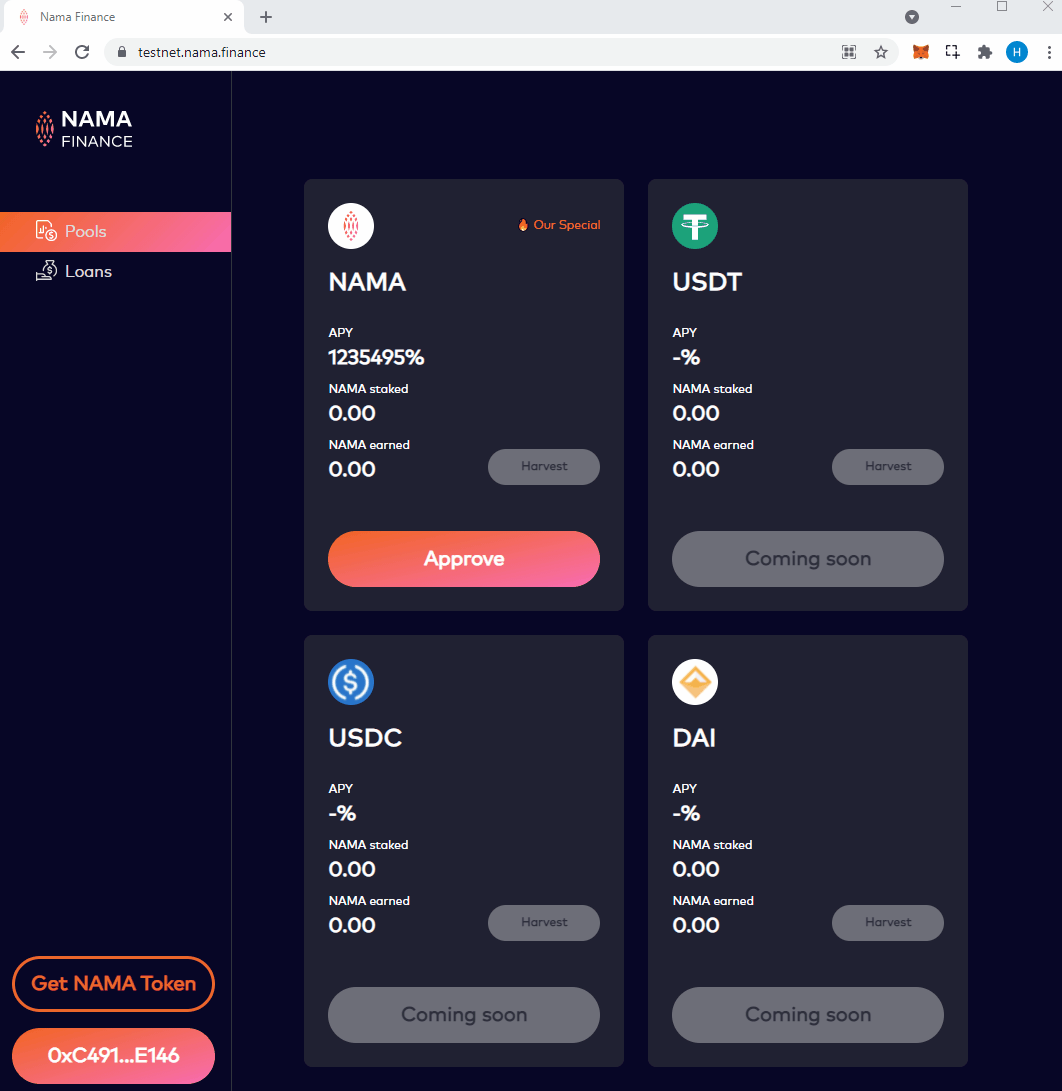Open a new browser tab
The image size is (1062, 1091).
266,17
